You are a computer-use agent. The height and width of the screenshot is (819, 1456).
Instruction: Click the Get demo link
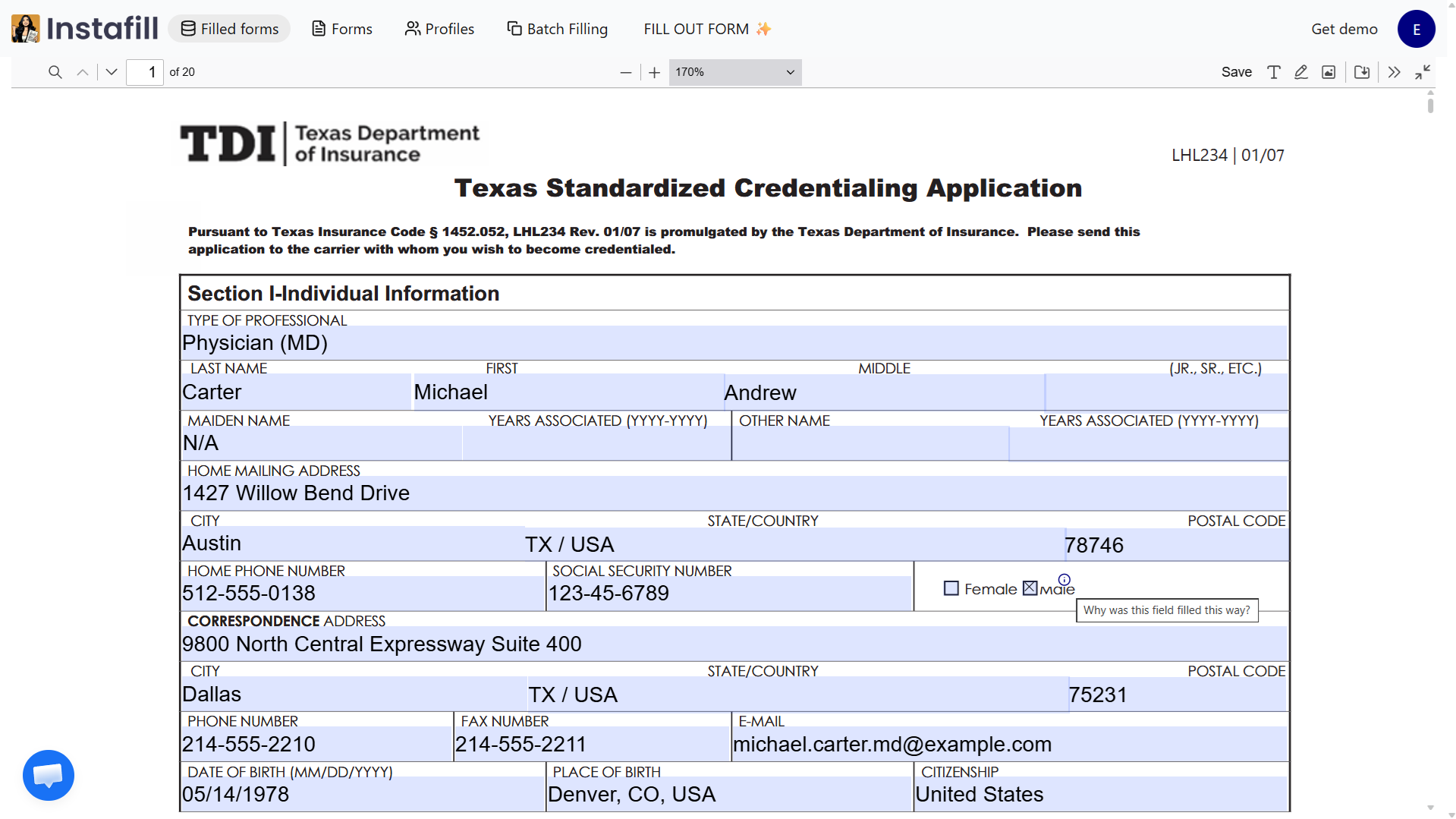1344,29
